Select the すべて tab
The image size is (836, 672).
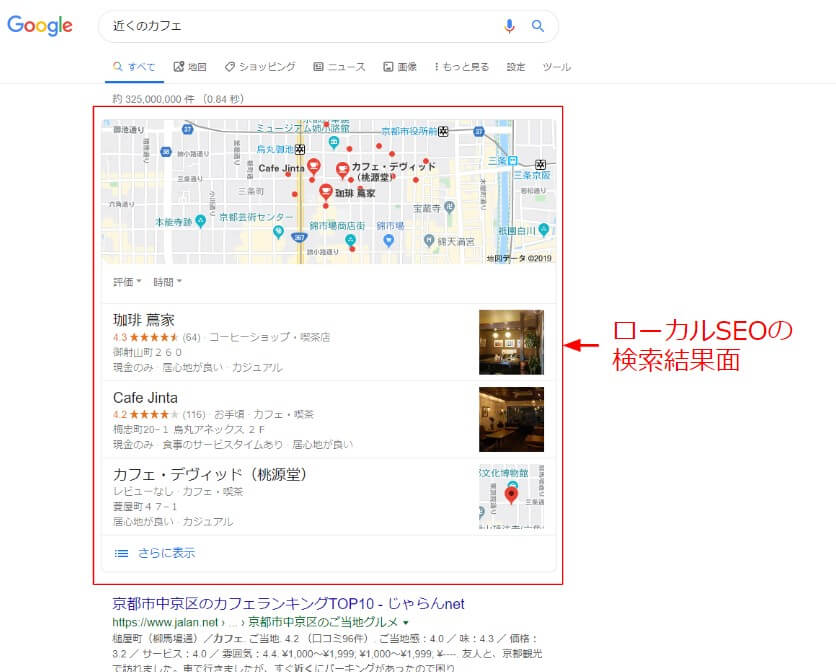[x=134, y=67]
